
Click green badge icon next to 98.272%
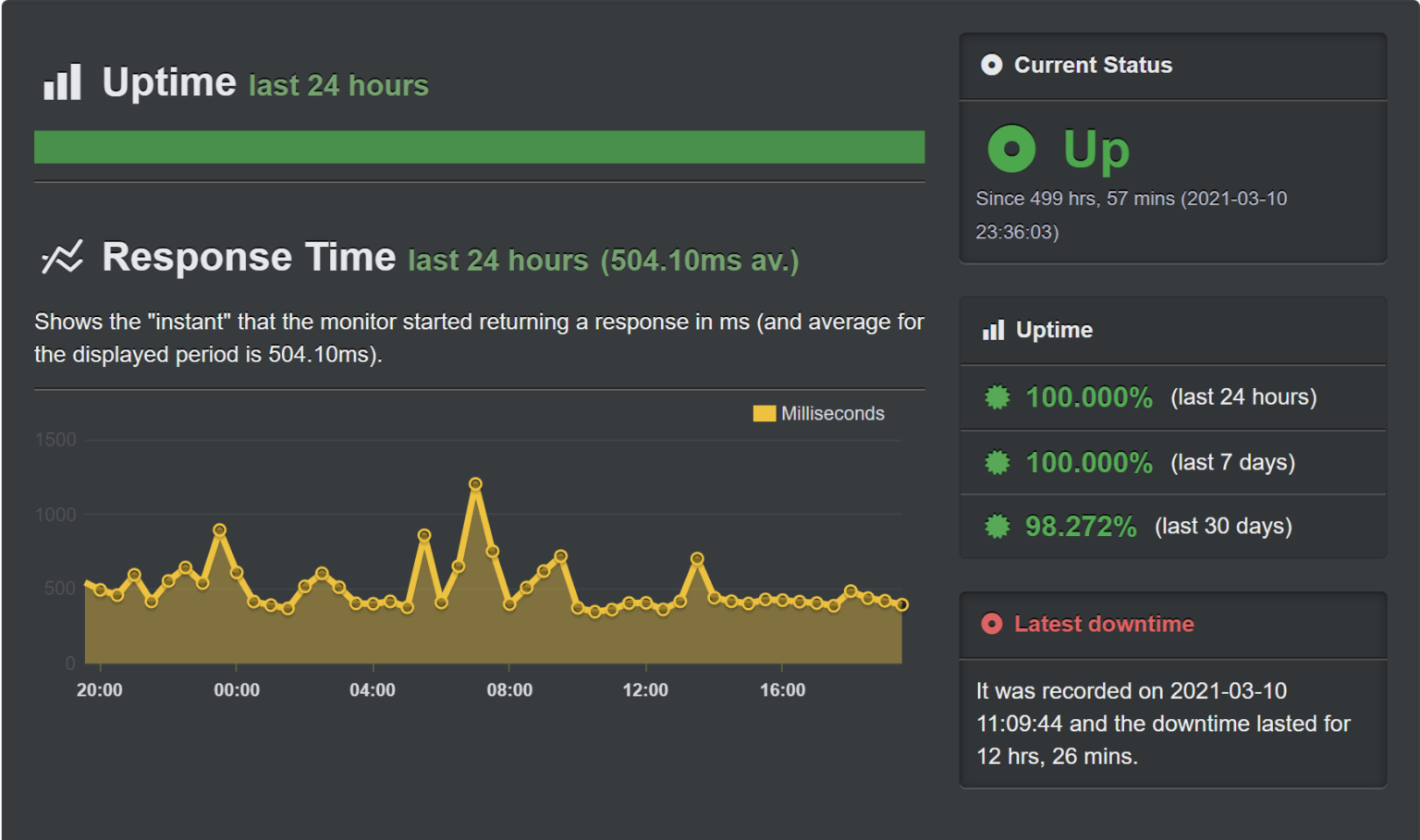997,527
